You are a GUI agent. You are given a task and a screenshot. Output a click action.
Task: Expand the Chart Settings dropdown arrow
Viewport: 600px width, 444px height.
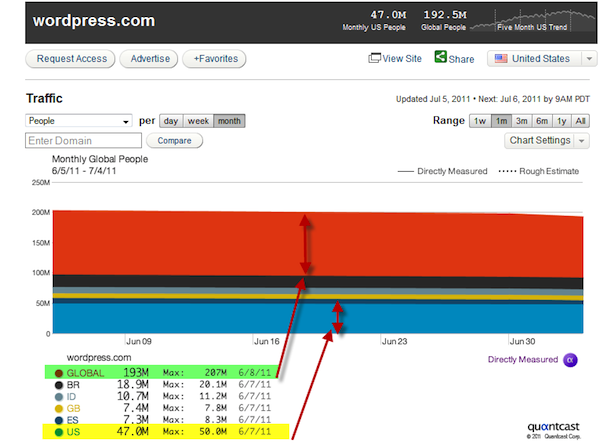tap(582, 140)
